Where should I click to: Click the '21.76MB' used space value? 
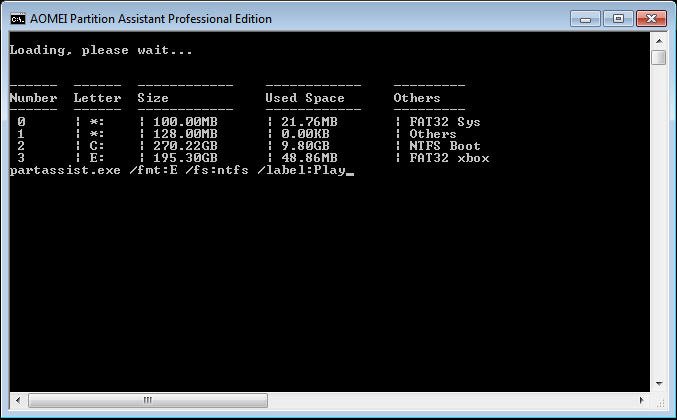point(309,122)
